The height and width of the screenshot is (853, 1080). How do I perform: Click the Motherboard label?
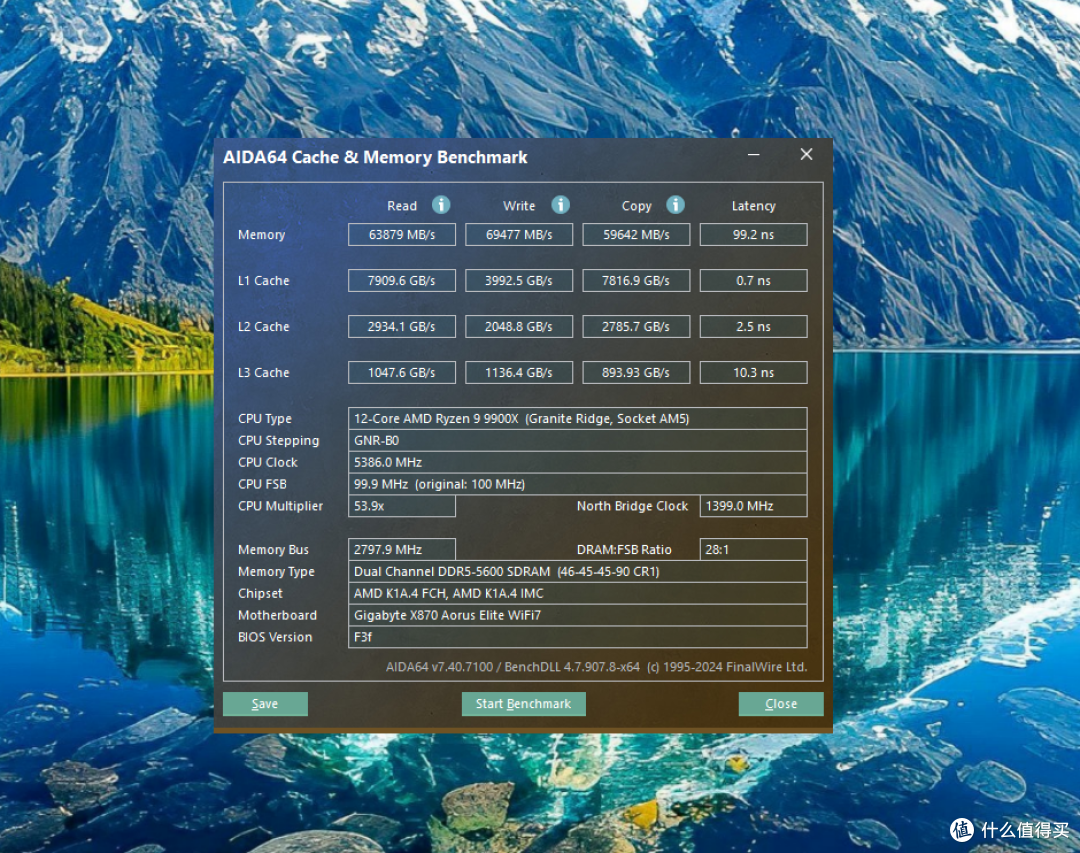point(277,615)
